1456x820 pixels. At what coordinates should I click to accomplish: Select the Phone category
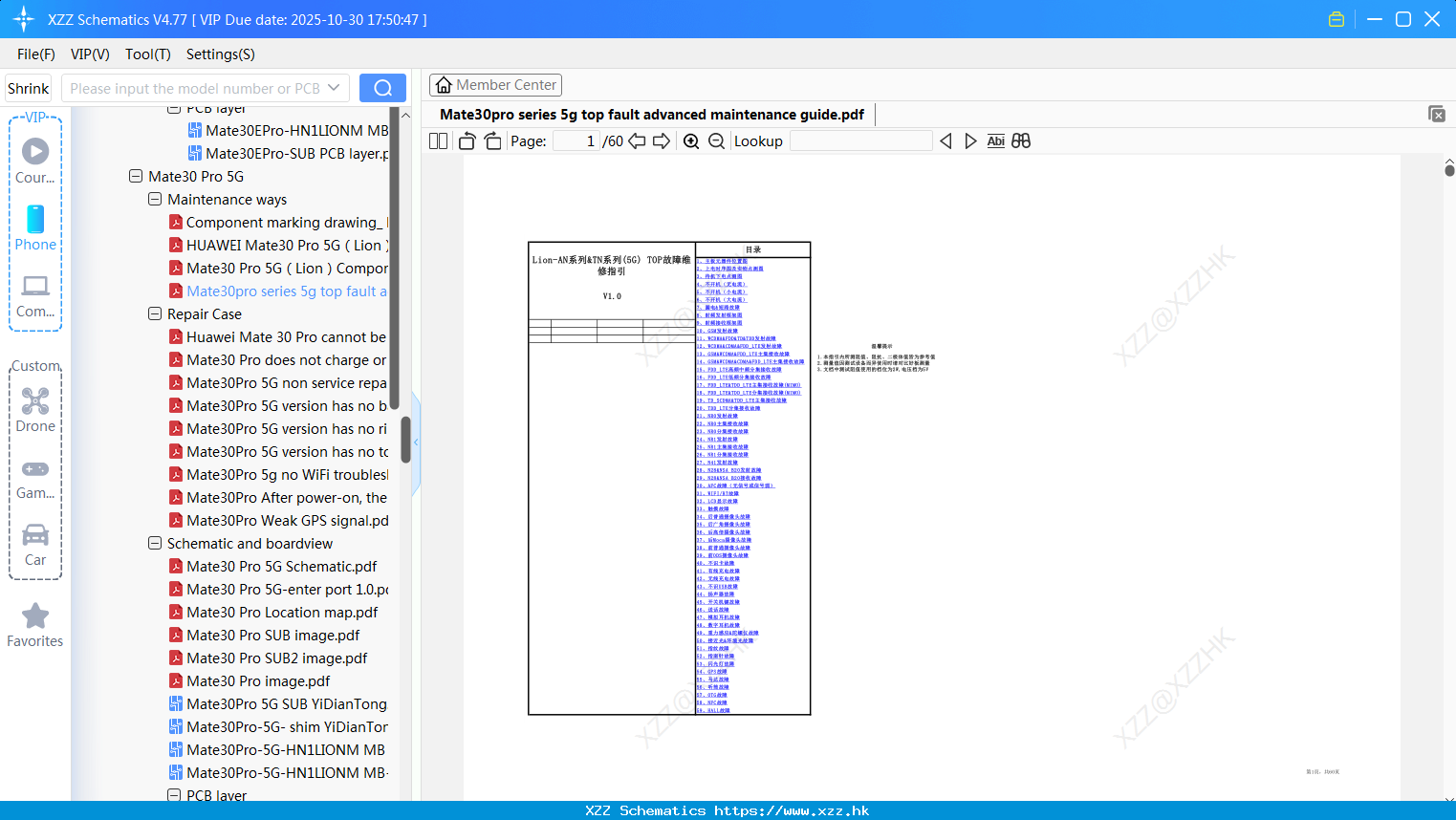[35, 227]
